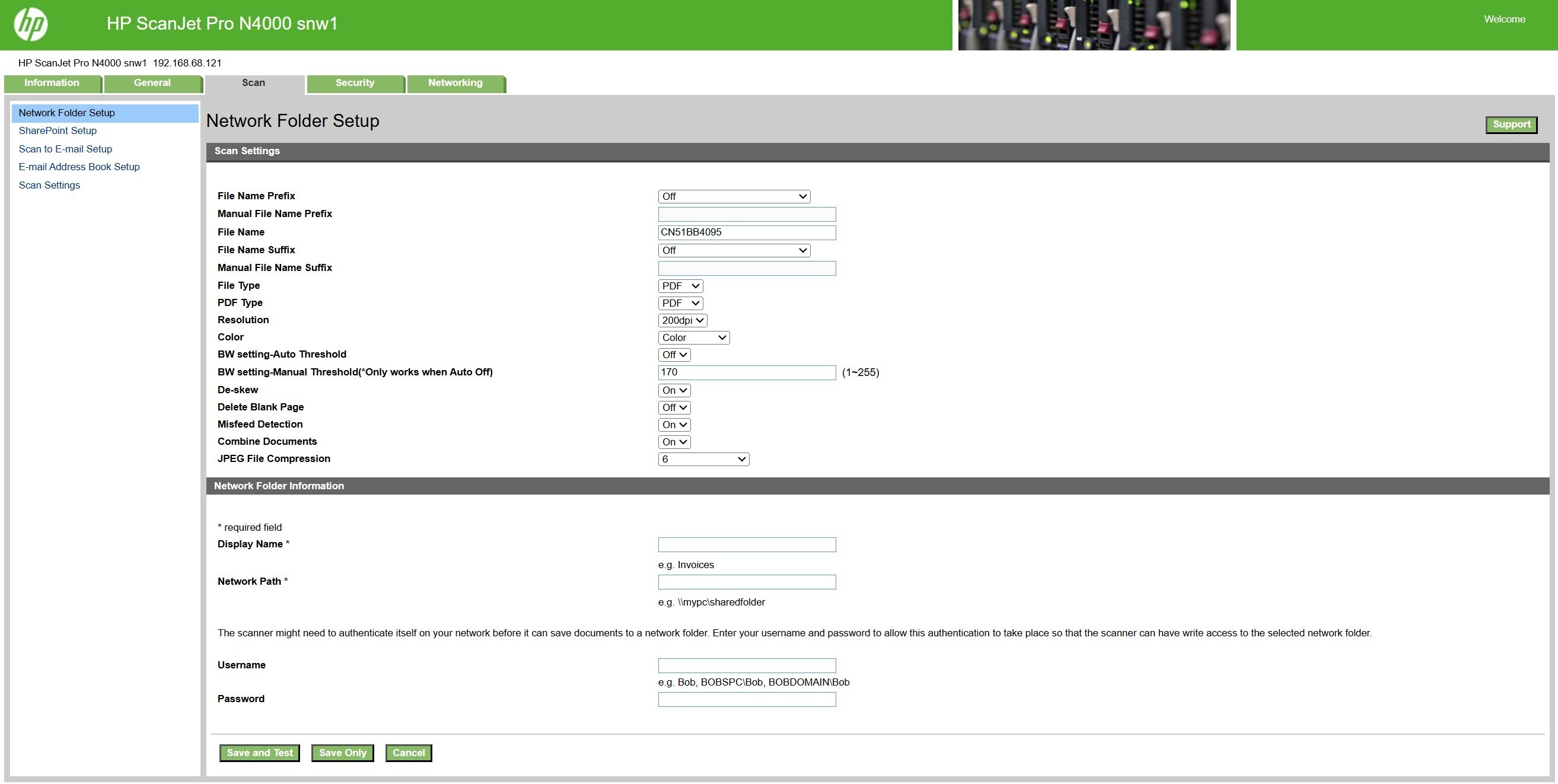Open the Resolution 200dpi dropdown
The width and height of the screenshot is (1558, 784).
(682, 321)
